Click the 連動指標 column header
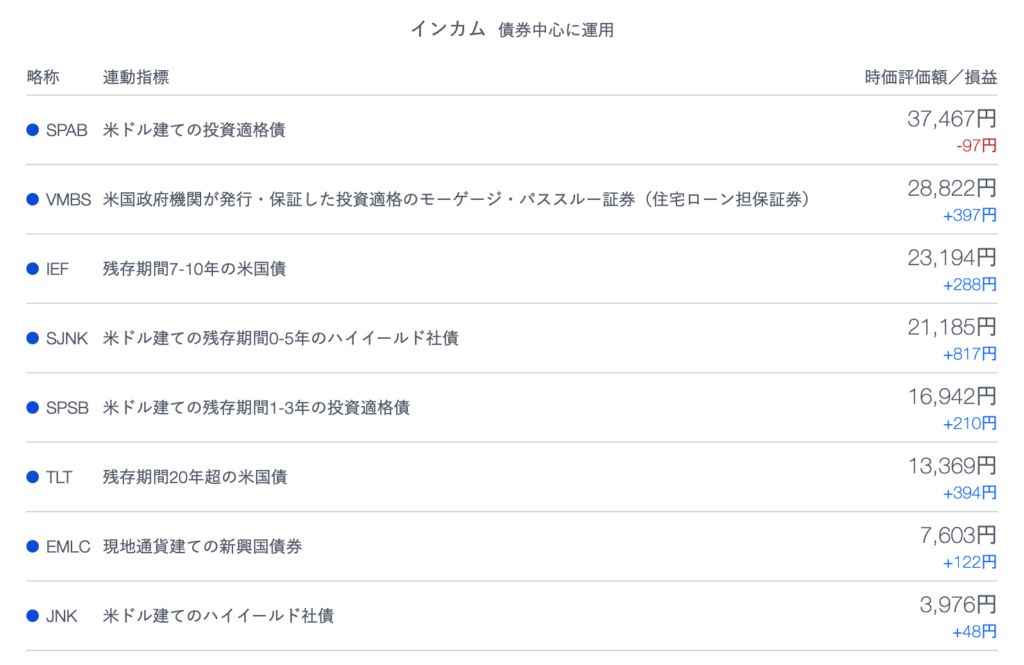The width and height of the screenshot is (1024, 665). click(x=136, y=77)
